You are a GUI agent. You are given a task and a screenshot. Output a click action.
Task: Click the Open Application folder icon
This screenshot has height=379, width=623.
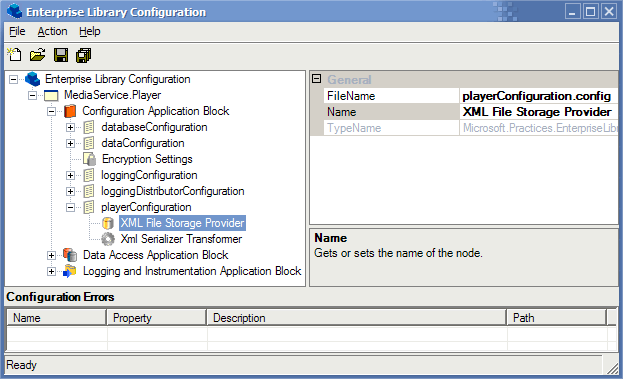(x=37, y=55)
